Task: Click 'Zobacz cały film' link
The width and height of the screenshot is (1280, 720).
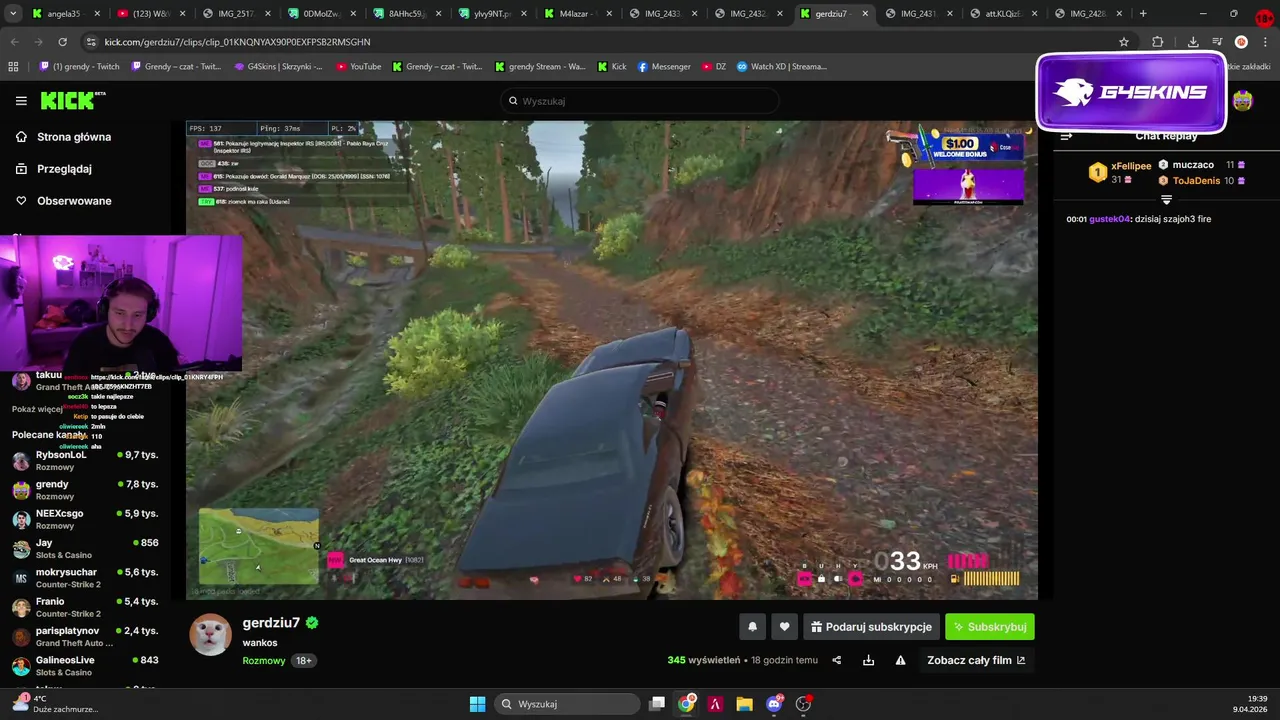Action: click(976, 660)
